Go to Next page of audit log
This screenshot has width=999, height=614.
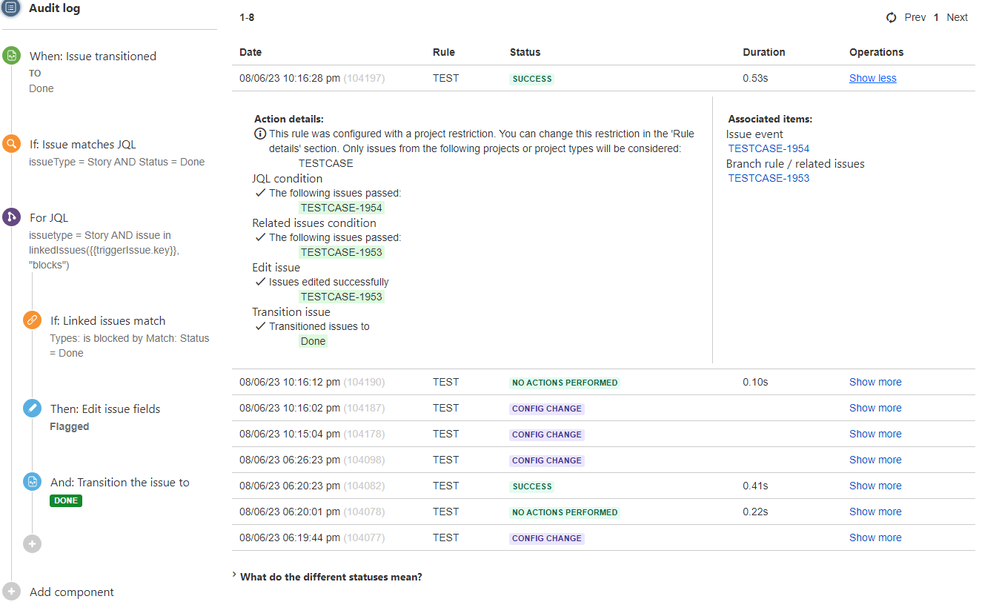tap(957, 18)
